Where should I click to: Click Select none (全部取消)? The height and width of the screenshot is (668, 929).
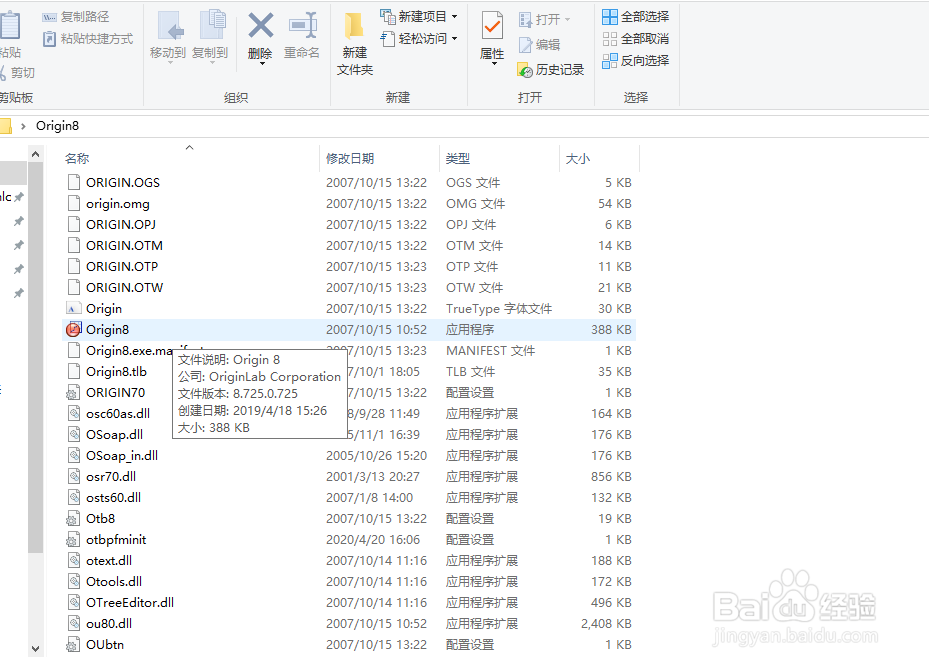(636, 39)
